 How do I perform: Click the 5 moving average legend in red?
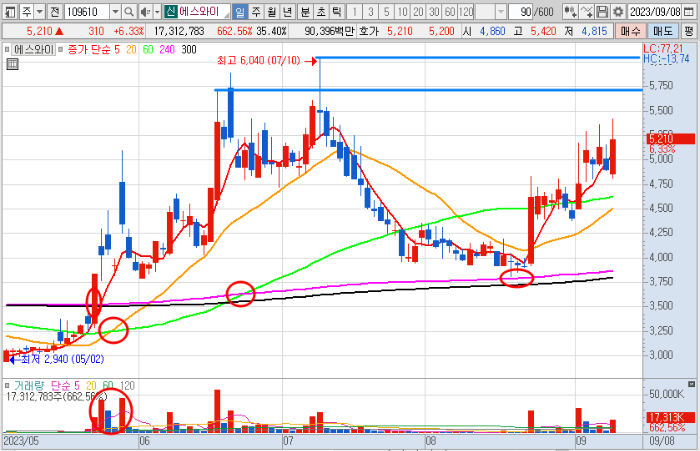click(x=117, y=49)
